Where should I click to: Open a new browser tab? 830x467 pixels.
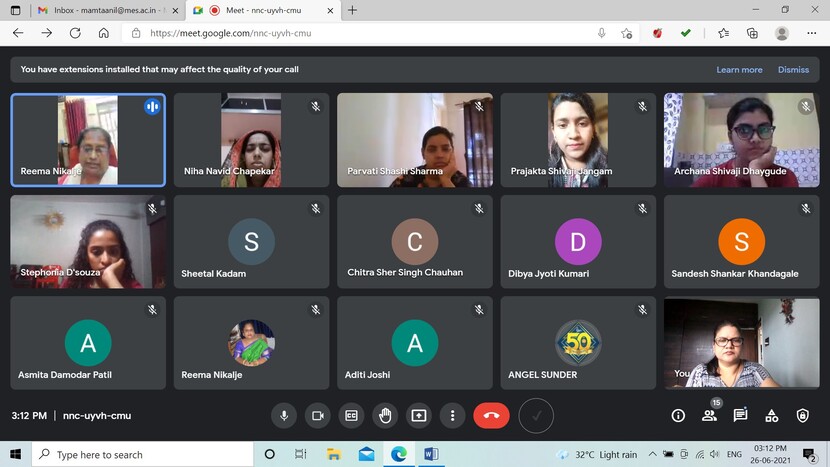tap(352, 10)
